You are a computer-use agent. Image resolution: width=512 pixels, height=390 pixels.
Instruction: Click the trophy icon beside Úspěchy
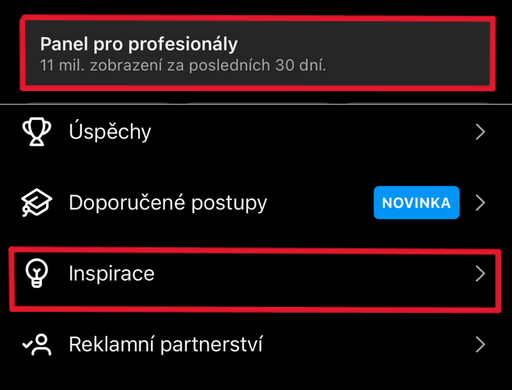tap(37, 131)
